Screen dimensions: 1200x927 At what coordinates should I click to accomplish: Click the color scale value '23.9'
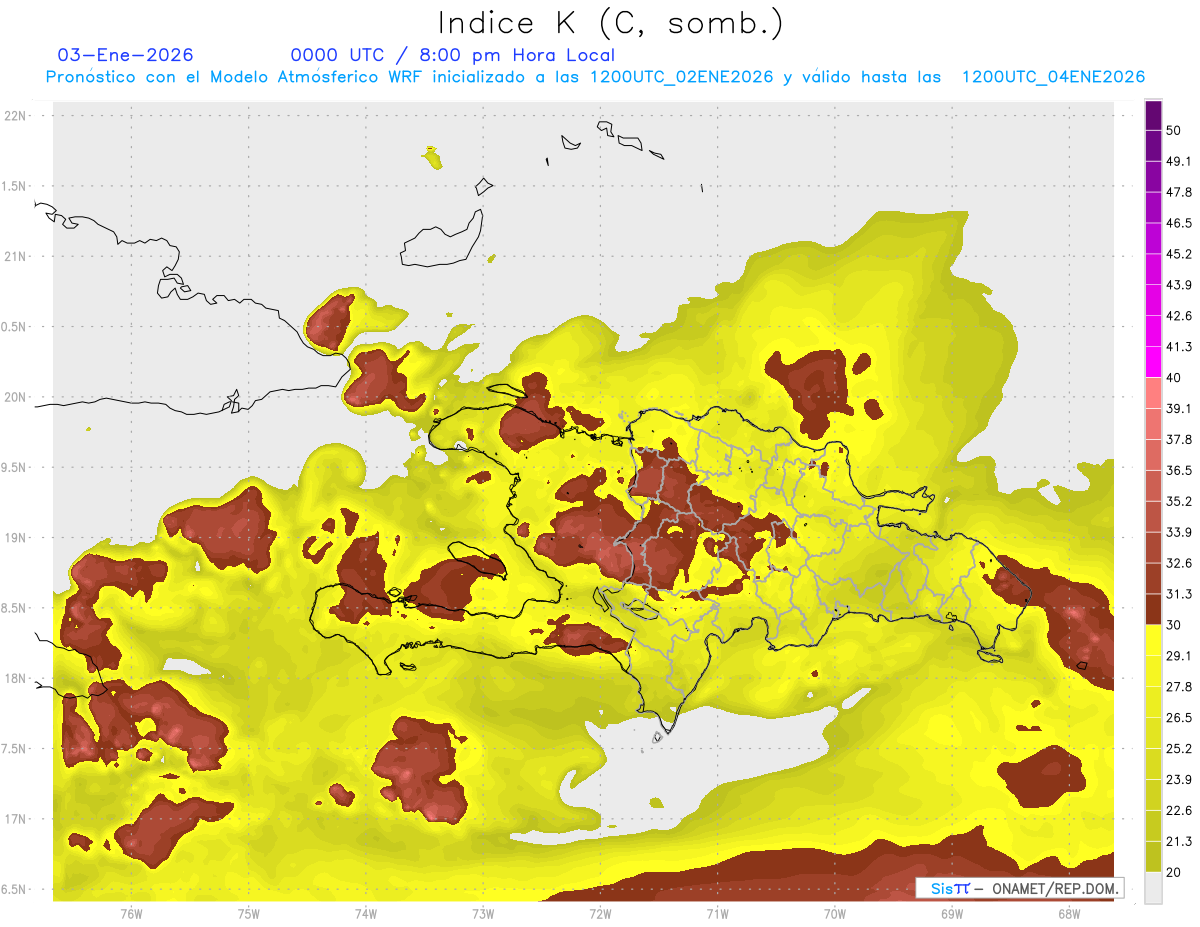point(1179,779)
